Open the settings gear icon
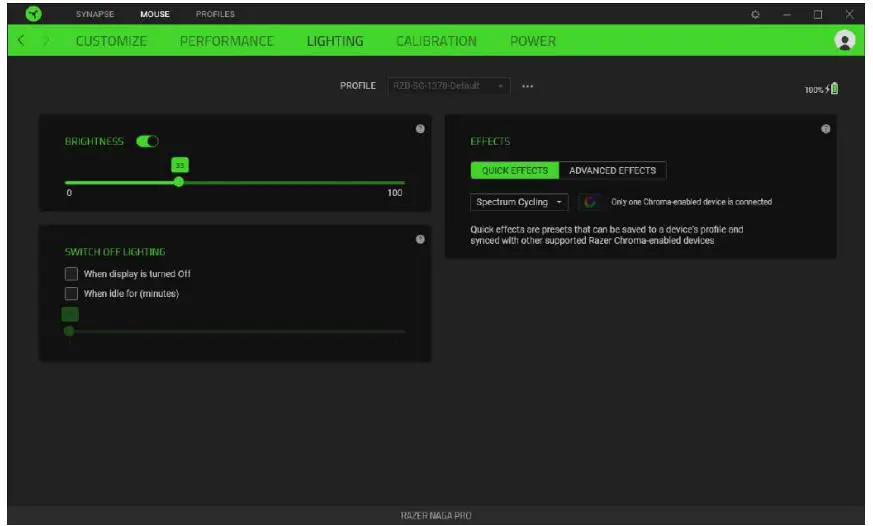This screenshot has height=526, width=873. pyautogui.click(x=755, y=14)
